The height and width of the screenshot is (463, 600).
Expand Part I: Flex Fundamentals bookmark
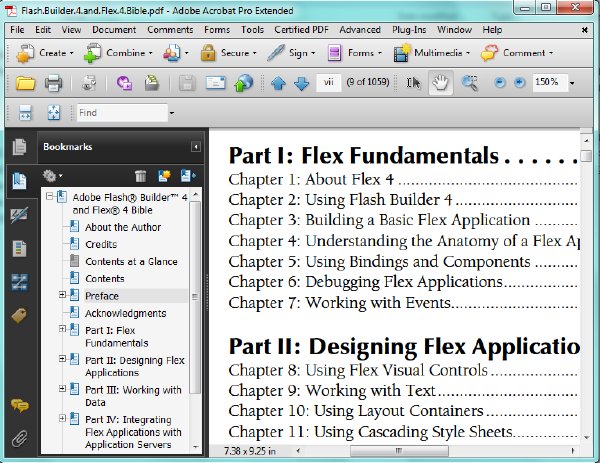click(62, 329)
